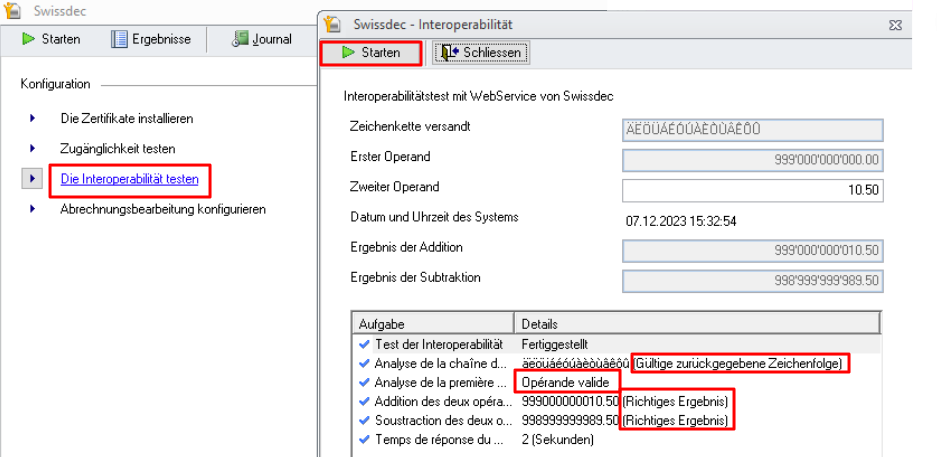This screenshot has height=457, width=937.
Task: Click the door icon on Schliessen
Action: coord(449,53)
